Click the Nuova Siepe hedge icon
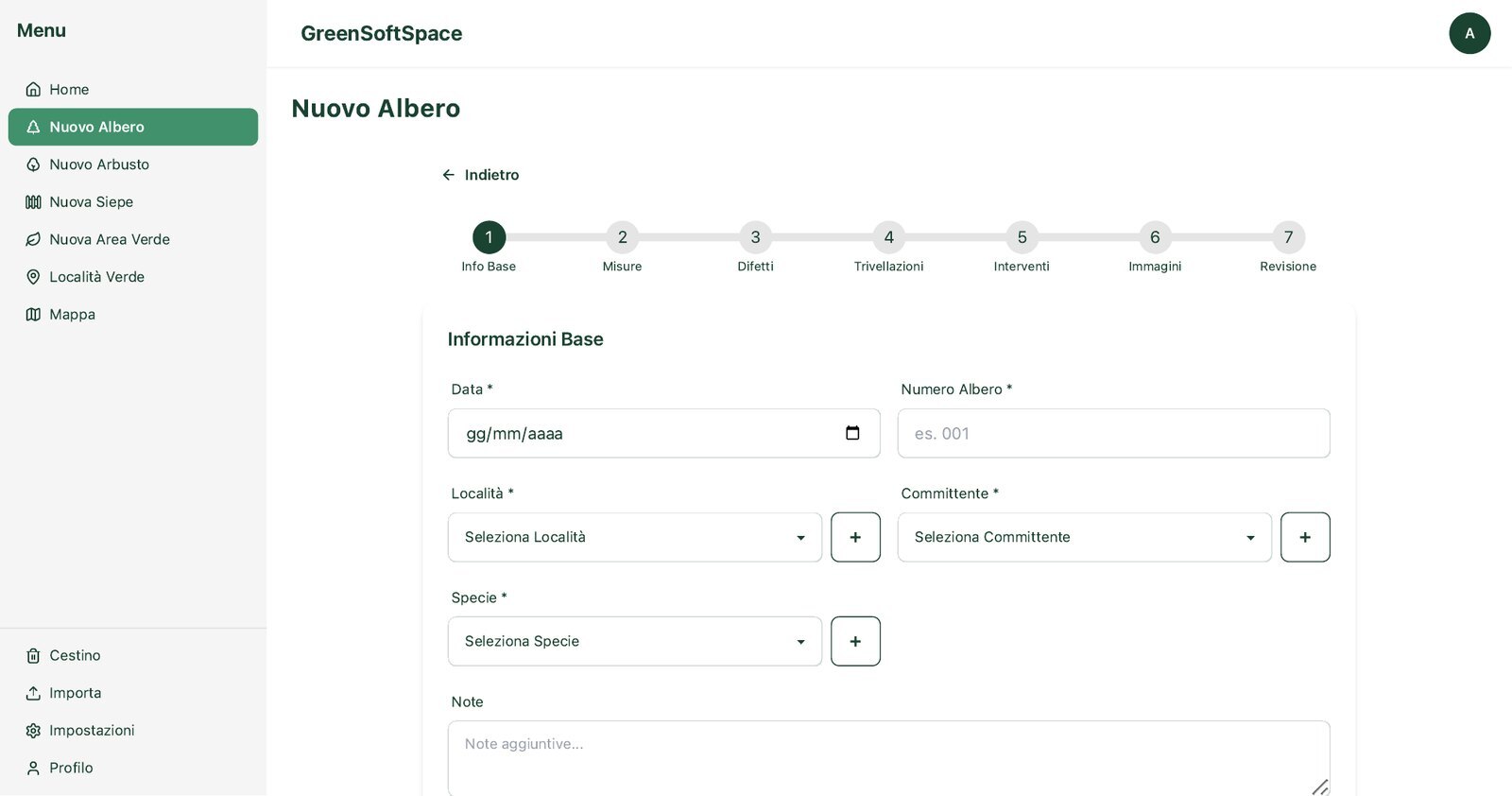This screenshot has height=796, width=1512. point(33,202)
